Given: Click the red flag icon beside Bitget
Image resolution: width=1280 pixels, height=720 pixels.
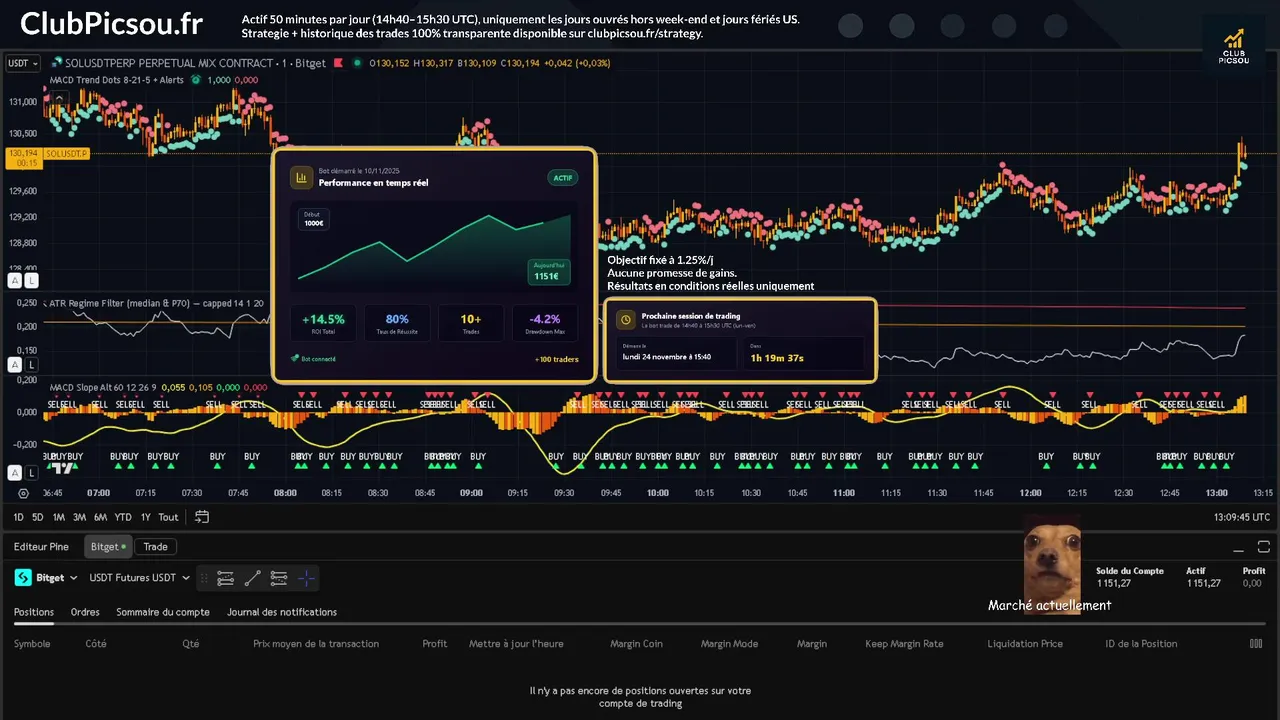Looking at the screenshot, I should tap(338, 63).
